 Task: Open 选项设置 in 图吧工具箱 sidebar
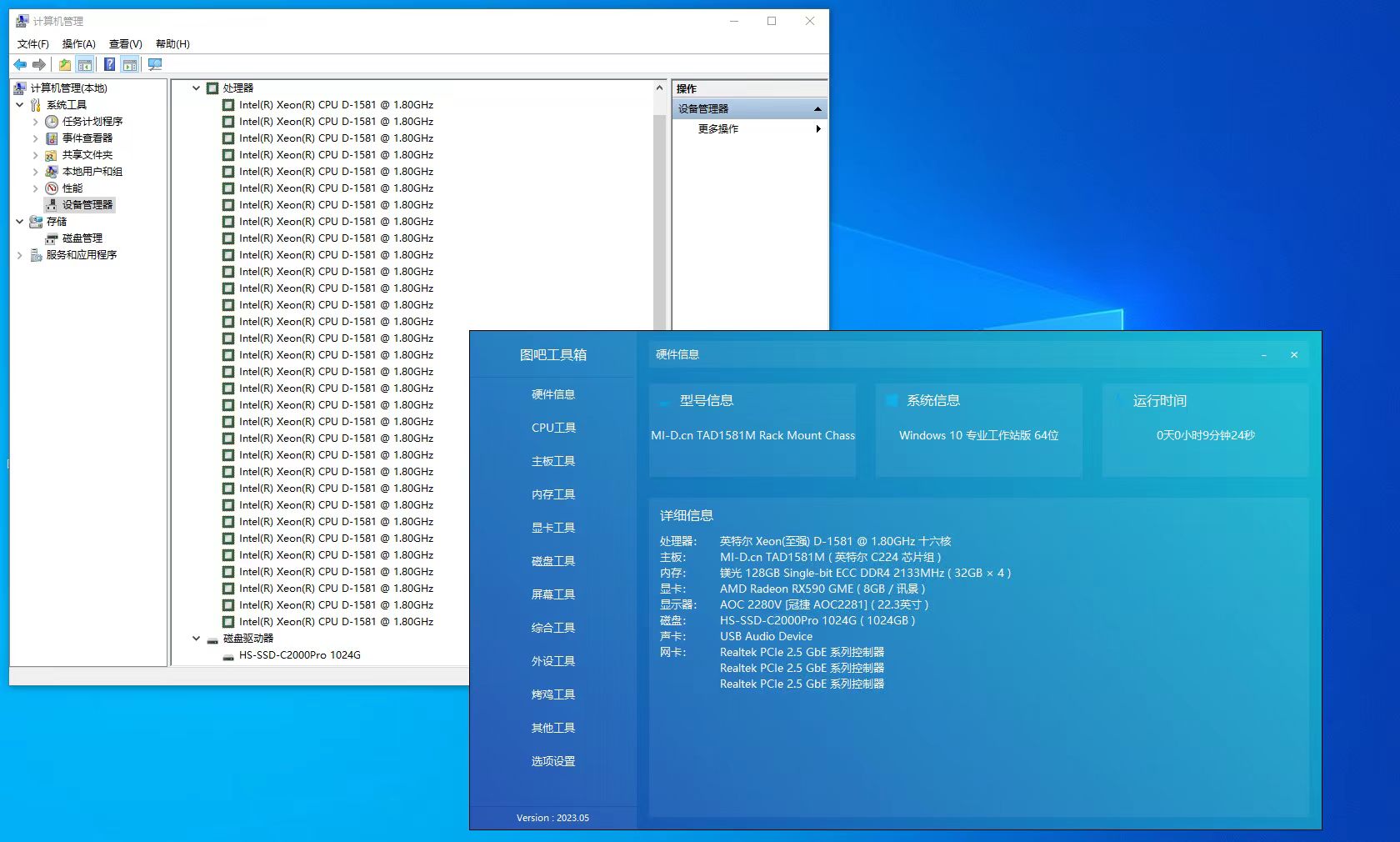tap(553, 761)
